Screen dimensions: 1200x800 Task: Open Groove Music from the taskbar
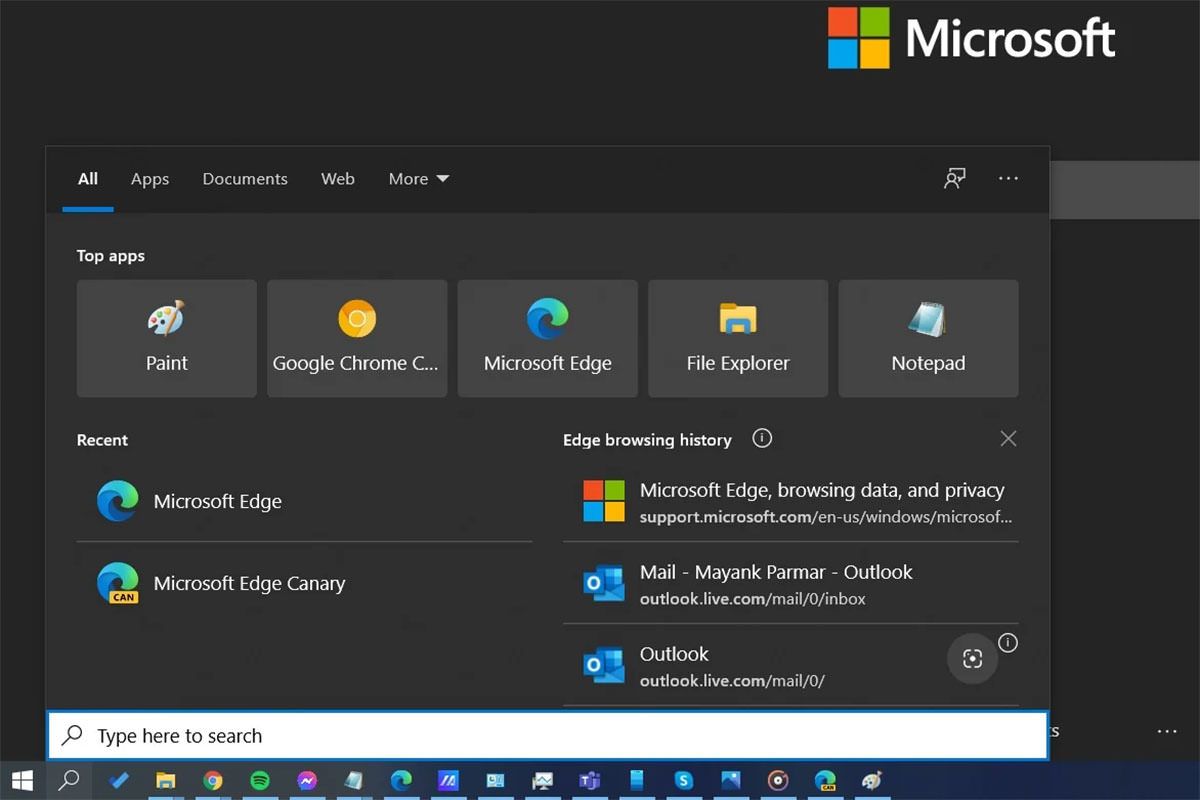pyautogui.click(x=778, y=780)
